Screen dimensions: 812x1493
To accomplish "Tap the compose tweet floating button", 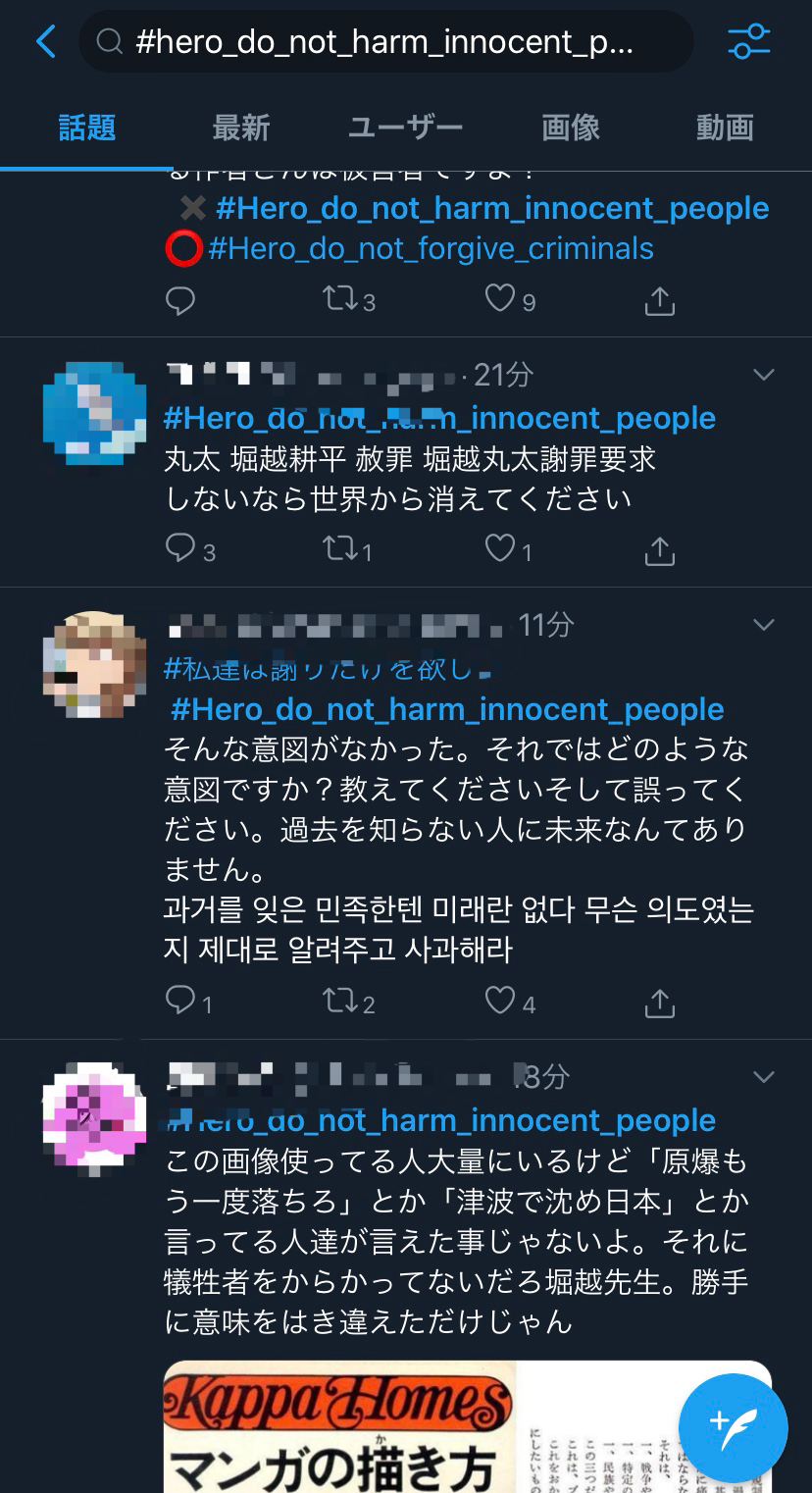I will tap(733, 1427).
